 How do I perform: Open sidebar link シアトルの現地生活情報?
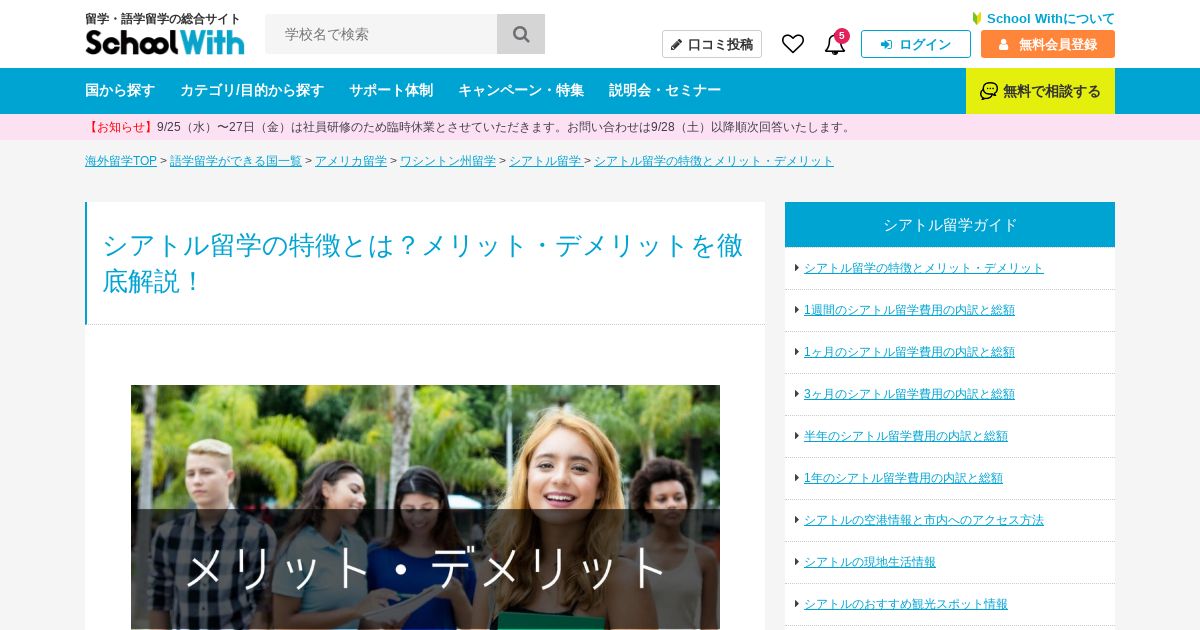[x=870, y=562]
